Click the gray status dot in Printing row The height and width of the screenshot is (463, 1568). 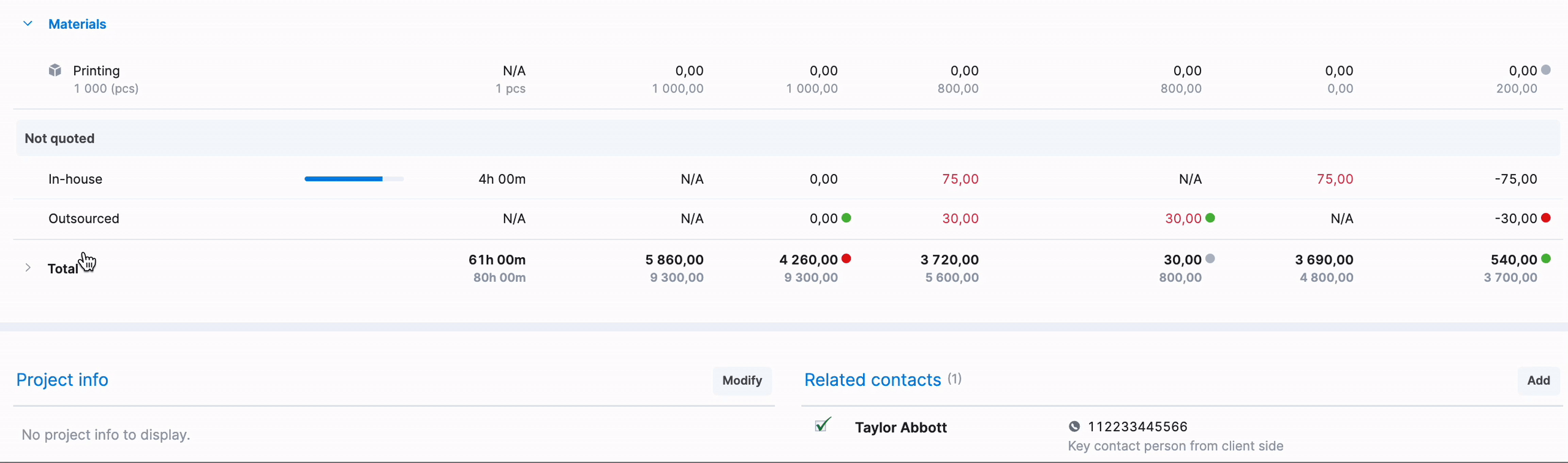click(1546, 70)
